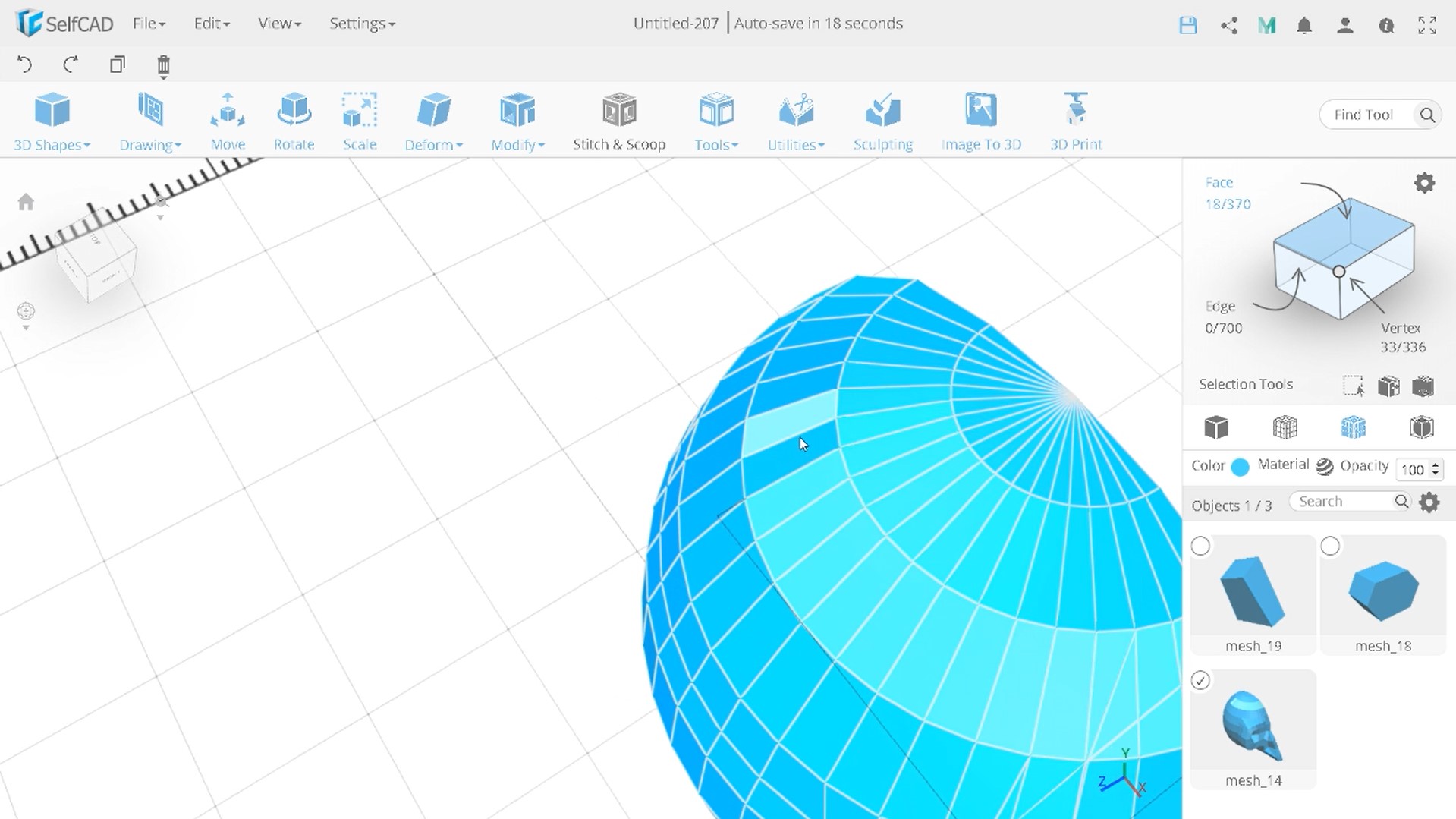This screenshot has height=819, width=1456.
Task: Open the Edit menu
Action: point(211,24)
